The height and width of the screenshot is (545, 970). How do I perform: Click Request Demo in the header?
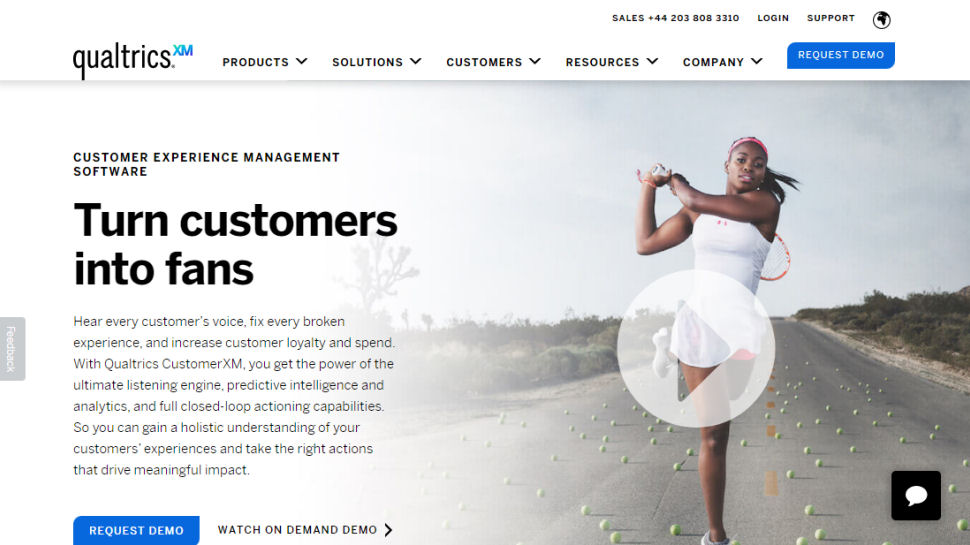841,55
